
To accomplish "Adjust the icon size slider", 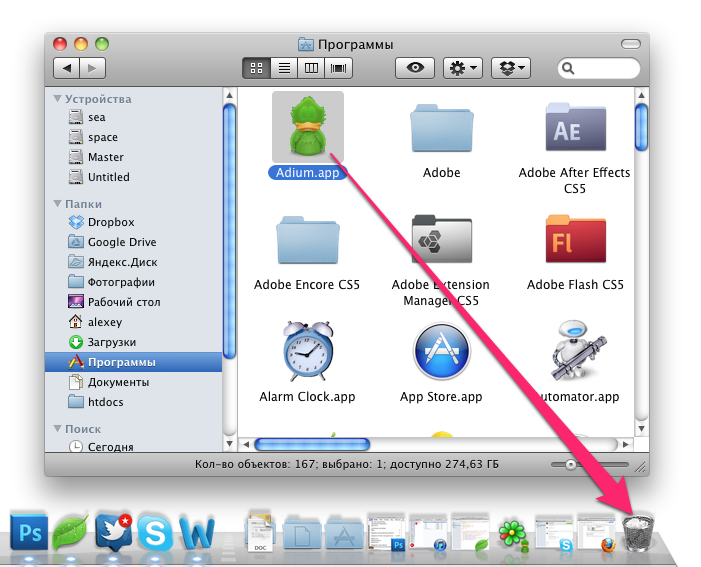I will (570, 465).
